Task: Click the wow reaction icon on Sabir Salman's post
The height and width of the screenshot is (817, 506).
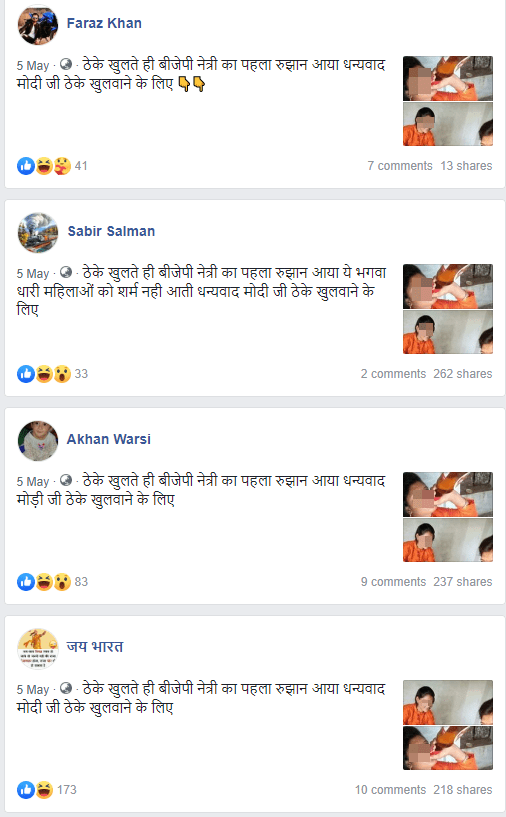Action: tap(62, 374)
